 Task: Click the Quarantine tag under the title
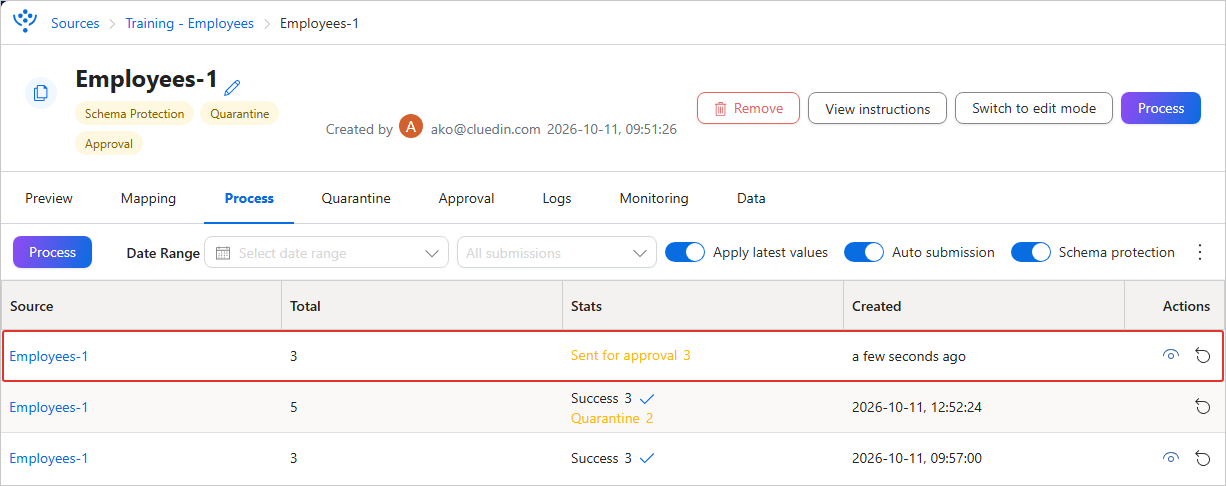240,114
